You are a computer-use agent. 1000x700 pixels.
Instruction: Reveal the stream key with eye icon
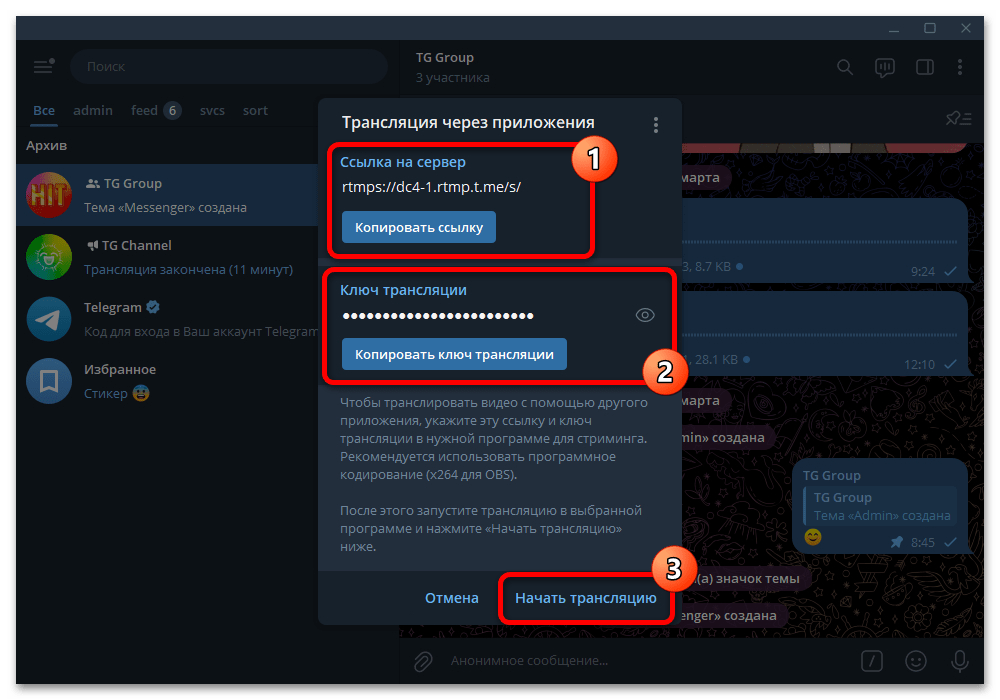(645, 315)
